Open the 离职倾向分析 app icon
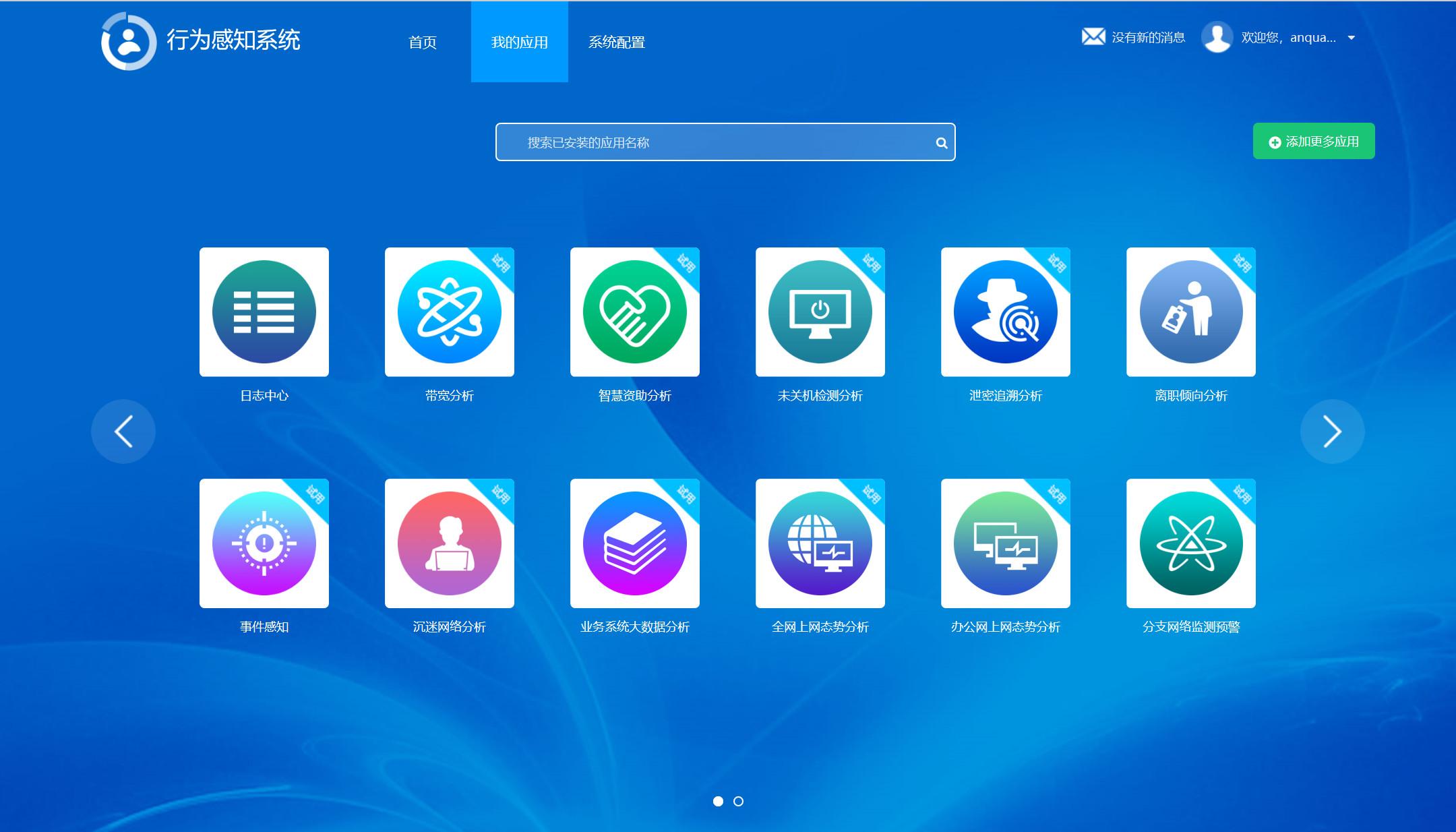This screenshot has width=1456, height=832. (1190, 311)
